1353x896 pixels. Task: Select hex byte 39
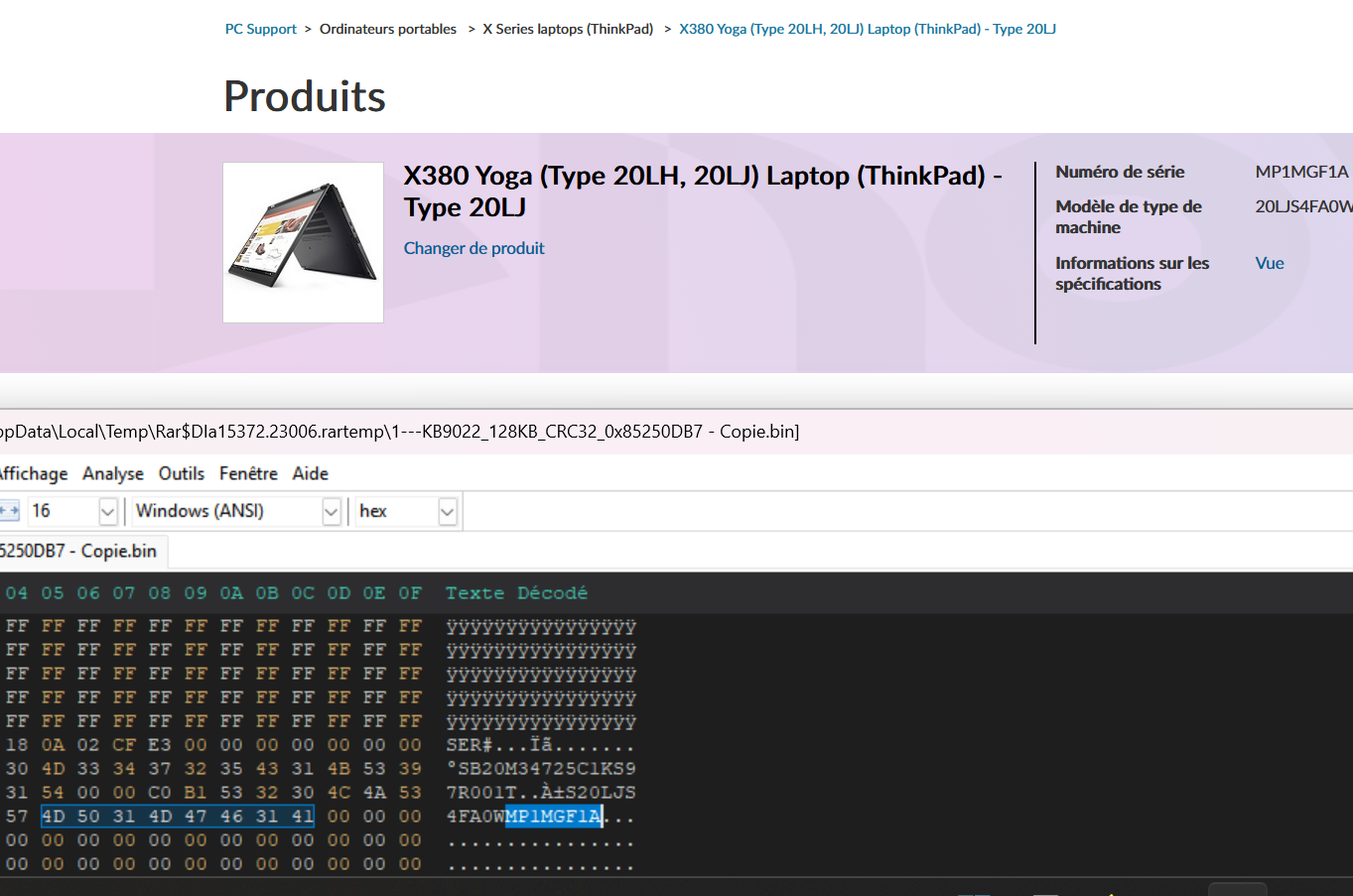(410, 769)
